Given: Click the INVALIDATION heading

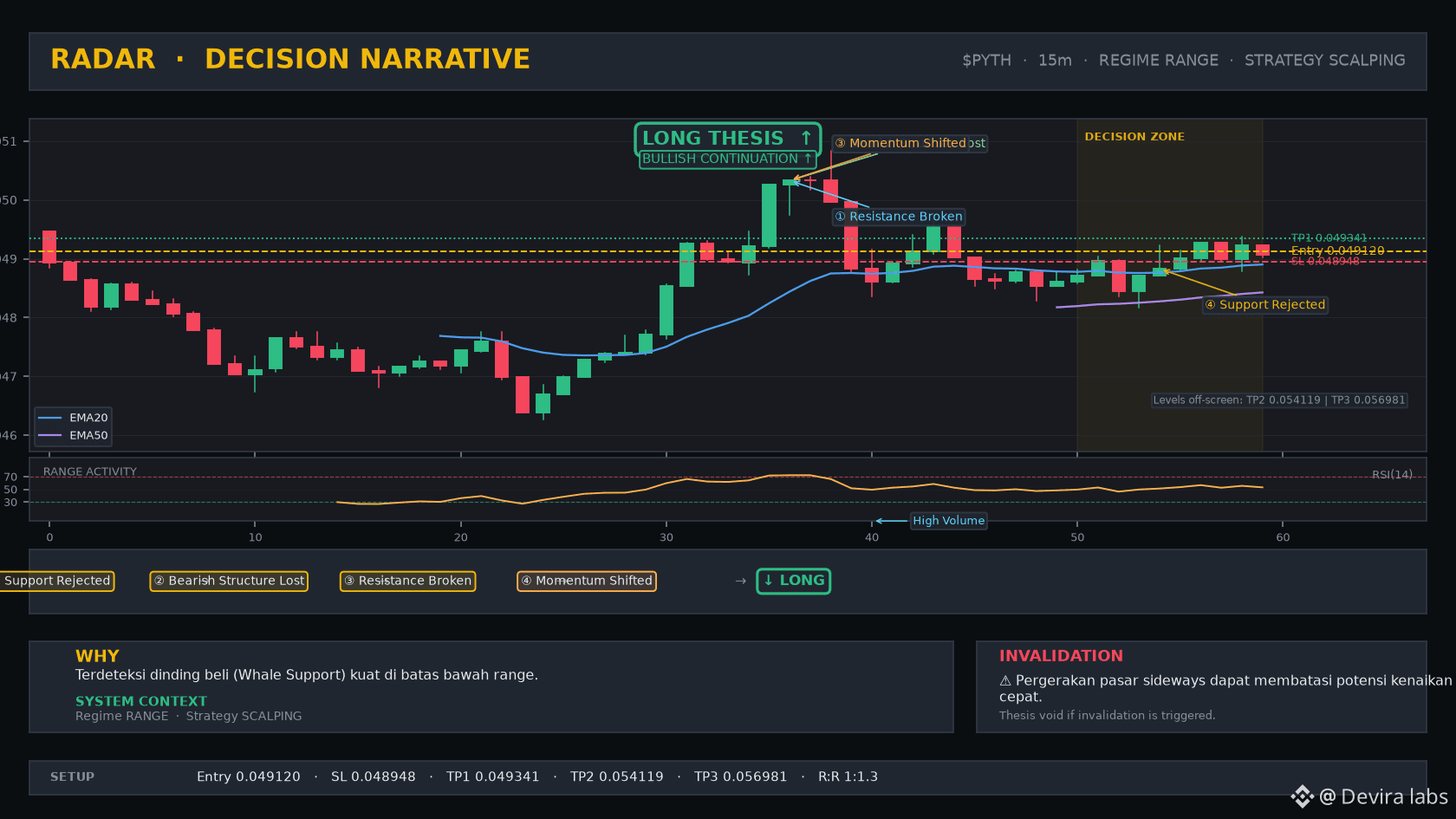Looking at the screenshot, I should click(1061, 656).
